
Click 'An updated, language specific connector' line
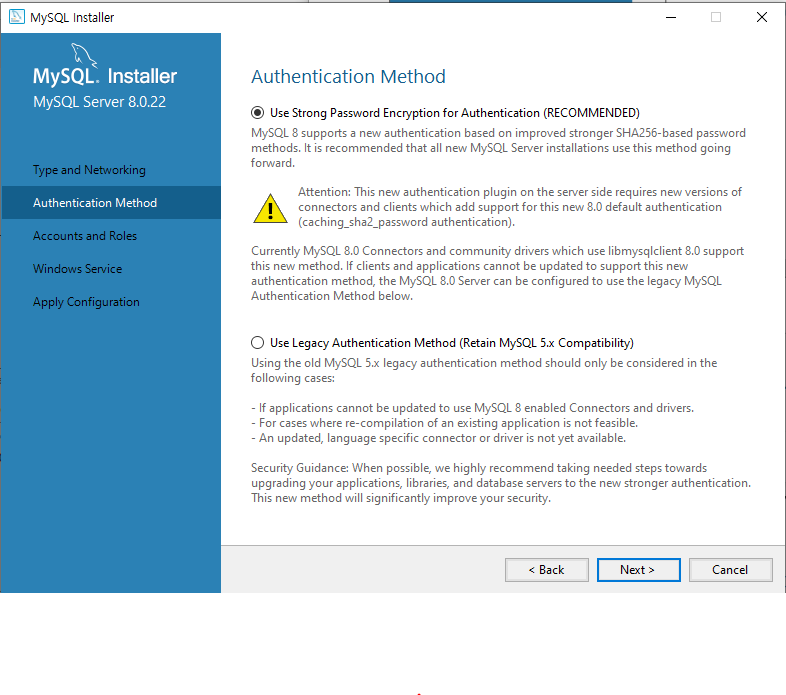[439, 438]
